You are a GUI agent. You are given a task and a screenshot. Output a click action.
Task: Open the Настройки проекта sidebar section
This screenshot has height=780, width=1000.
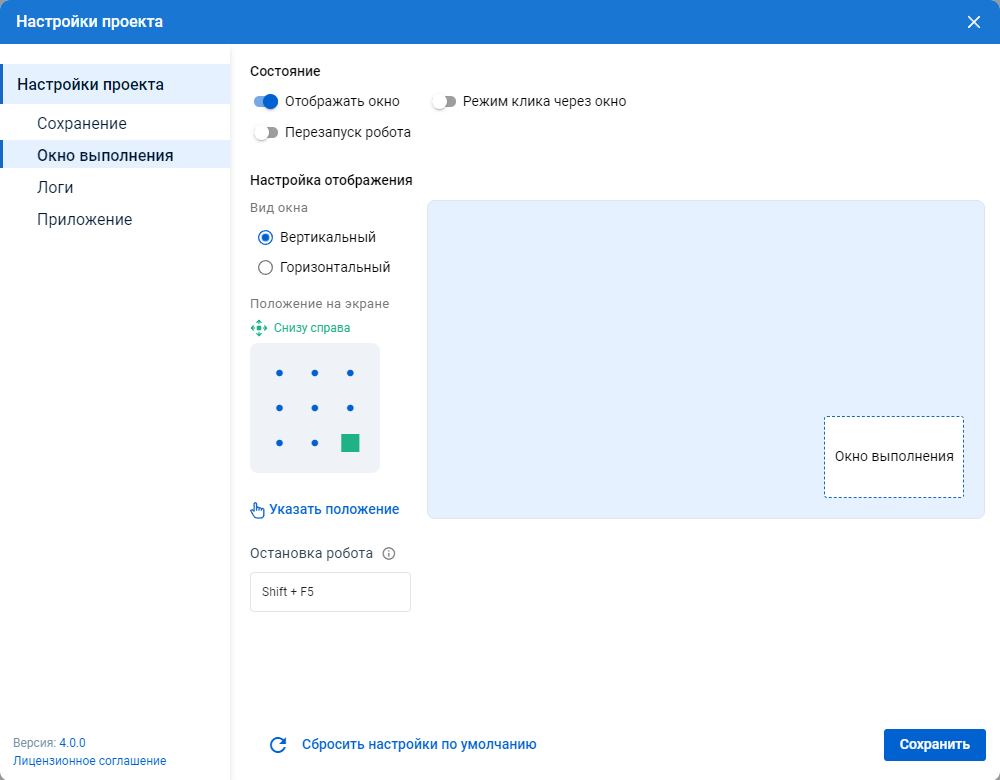coord(115,84)
